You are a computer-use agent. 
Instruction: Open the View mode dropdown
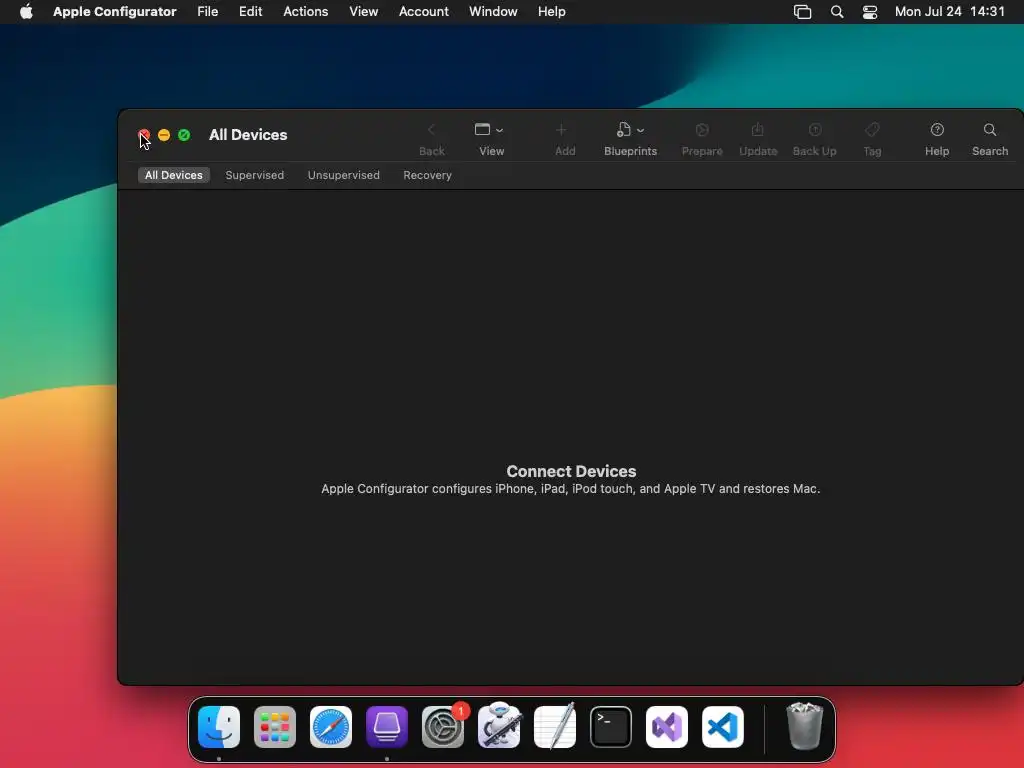pyautogui.click(x=490, y=139)
